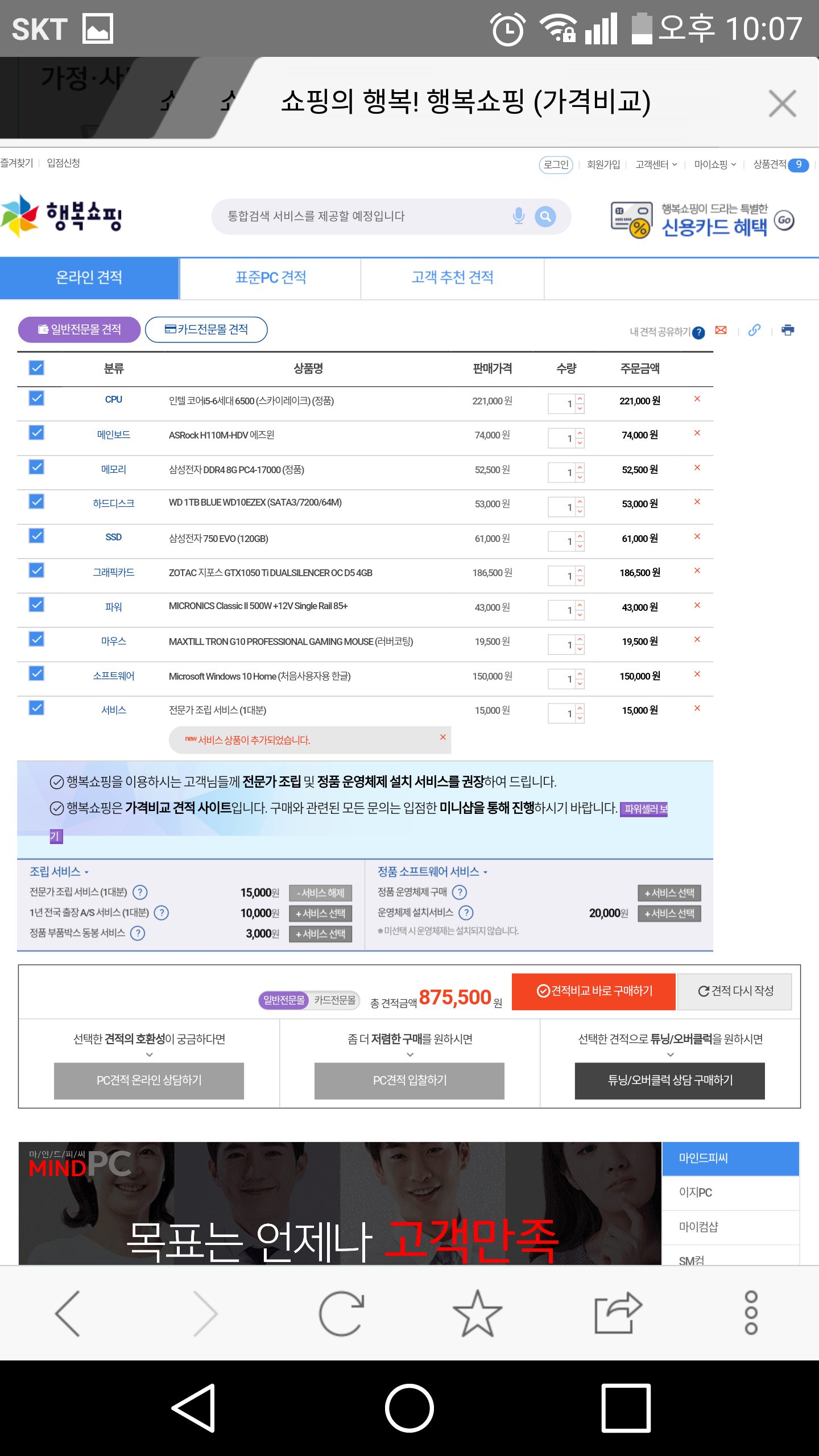Open the 마이쇼핑 dropdown
Image resolution: width=819 pixels, height=1456 pixels.
point(715,164)
